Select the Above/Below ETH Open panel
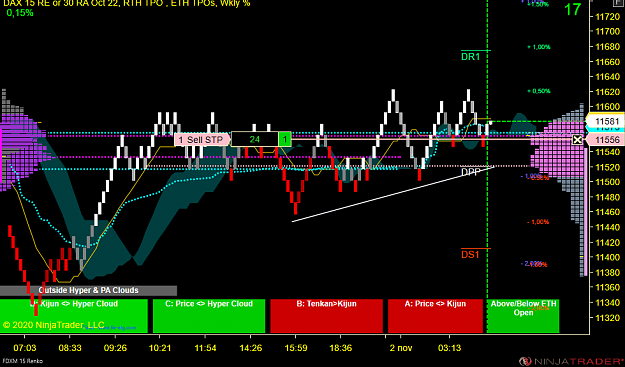The image size is (625, 367). [523, 316]
